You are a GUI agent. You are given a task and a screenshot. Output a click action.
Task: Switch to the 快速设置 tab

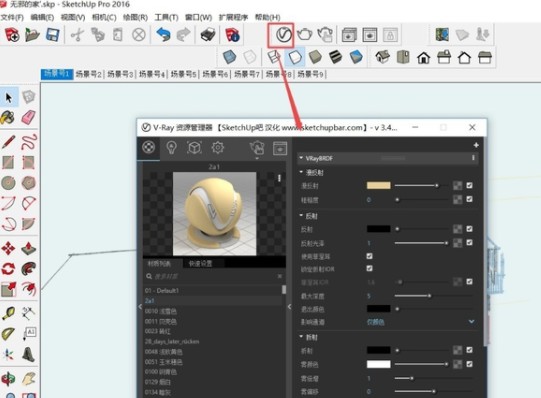[x=200, y=263]
